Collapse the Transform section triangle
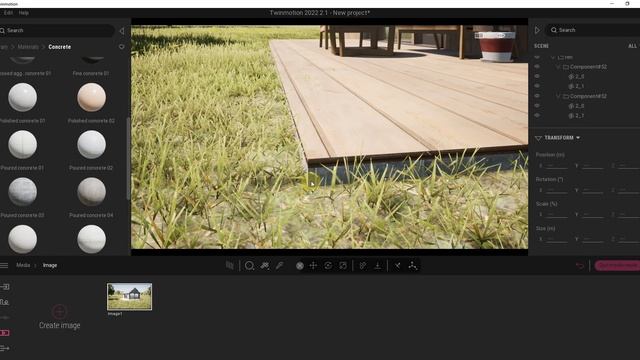This screenshot has width=640, height=360. (538, 138)
